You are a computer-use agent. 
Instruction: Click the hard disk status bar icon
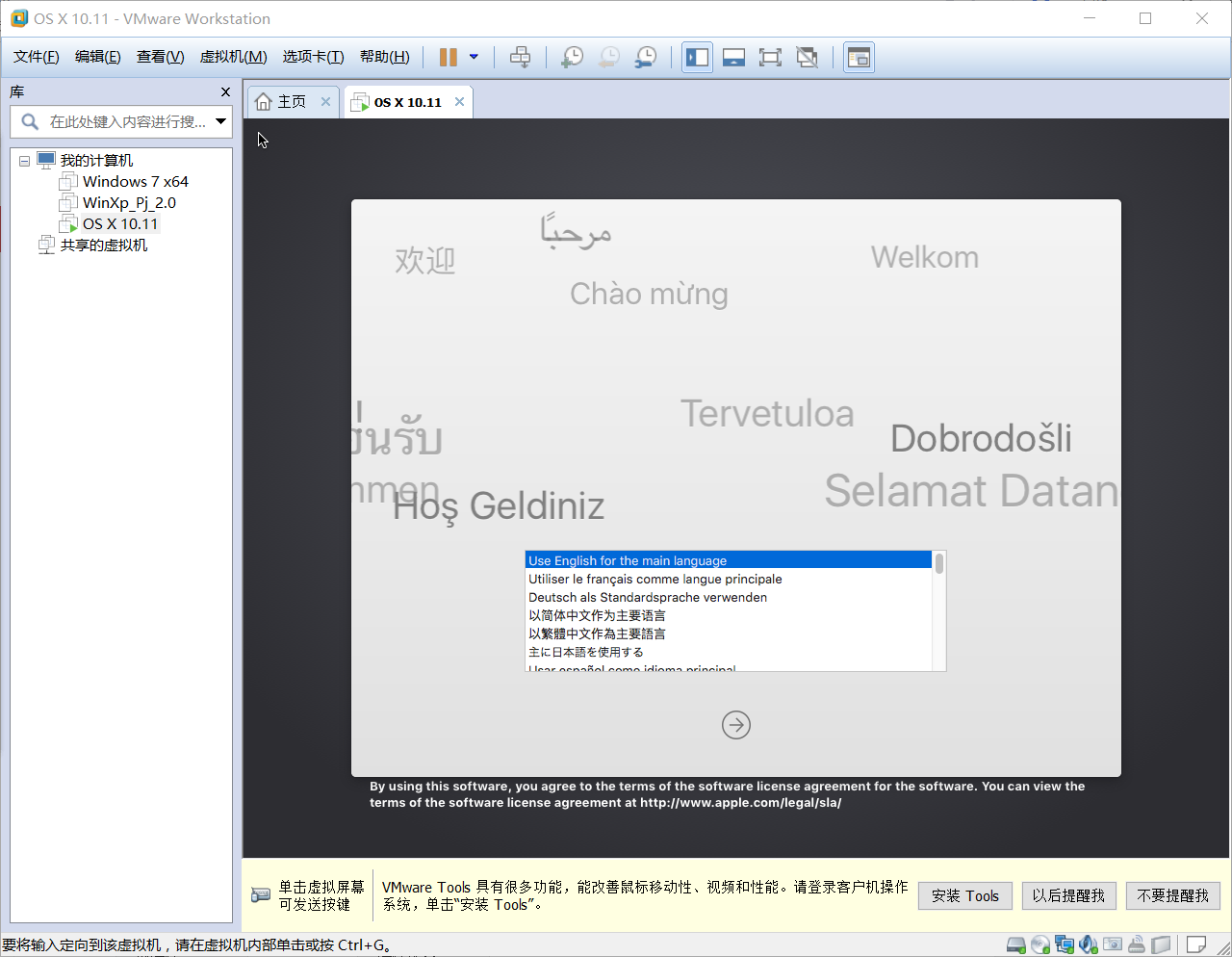(x=1016, y=945)
